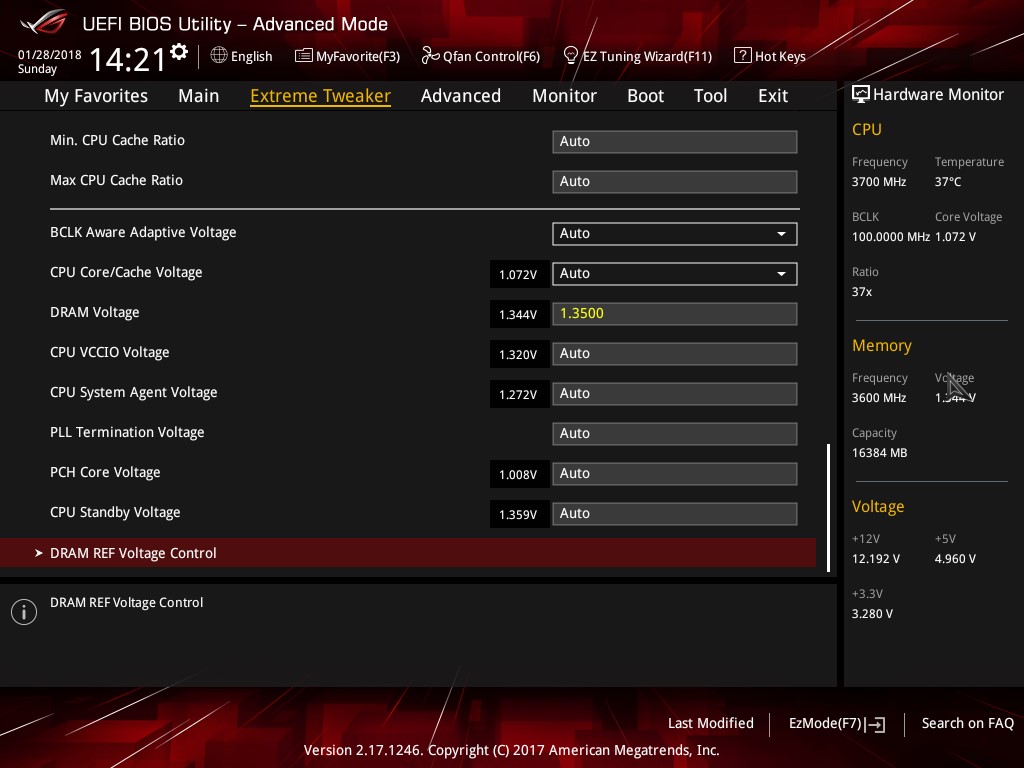
Task: Click the 01/28/2018 date display
Action: pos(50,55)
